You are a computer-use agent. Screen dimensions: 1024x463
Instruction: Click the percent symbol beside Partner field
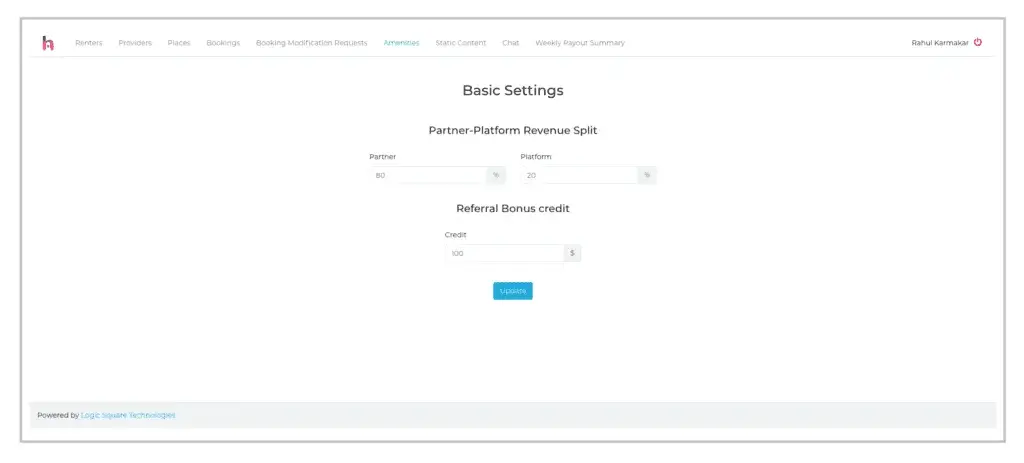point(496,175)
